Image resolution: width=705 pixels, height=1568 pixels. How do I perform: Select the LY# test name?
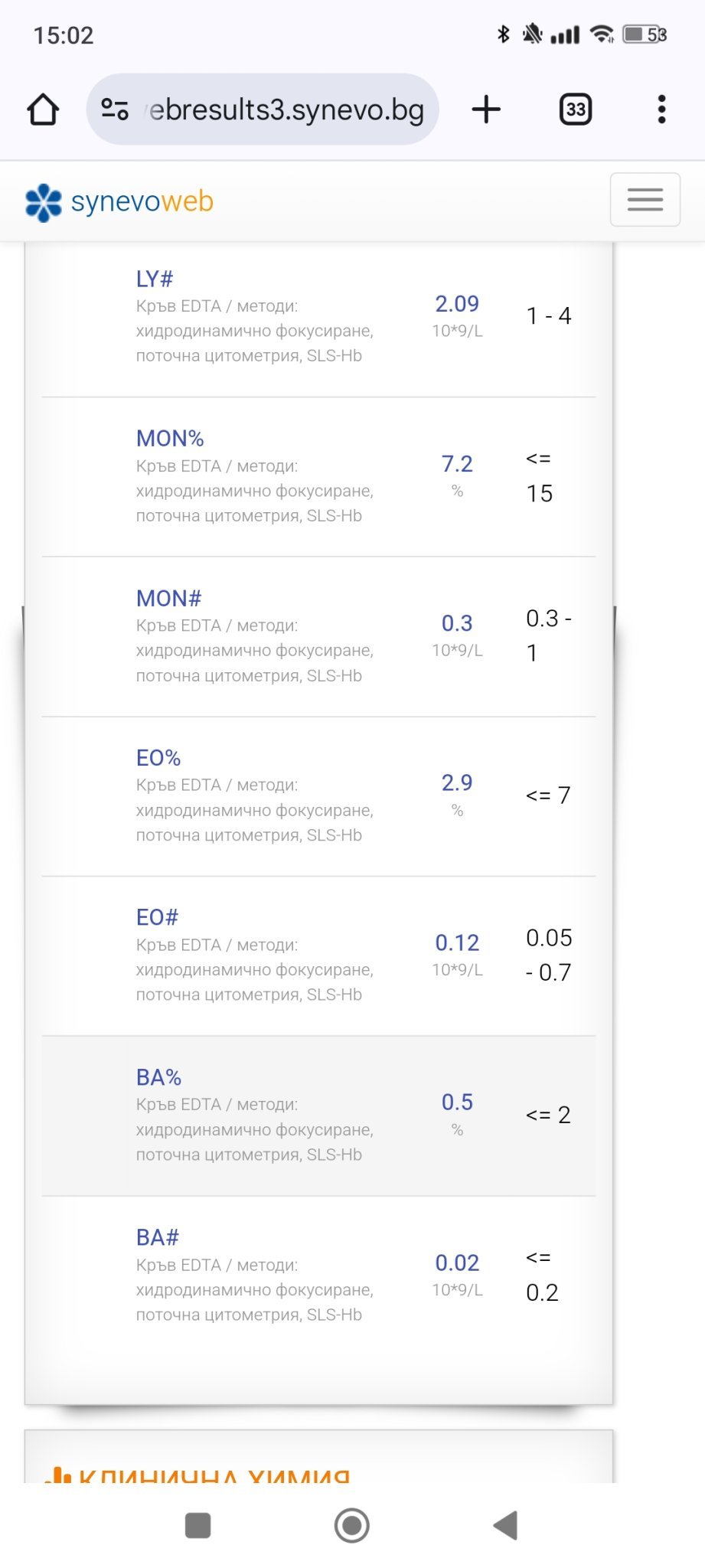(x=155, y=279)
